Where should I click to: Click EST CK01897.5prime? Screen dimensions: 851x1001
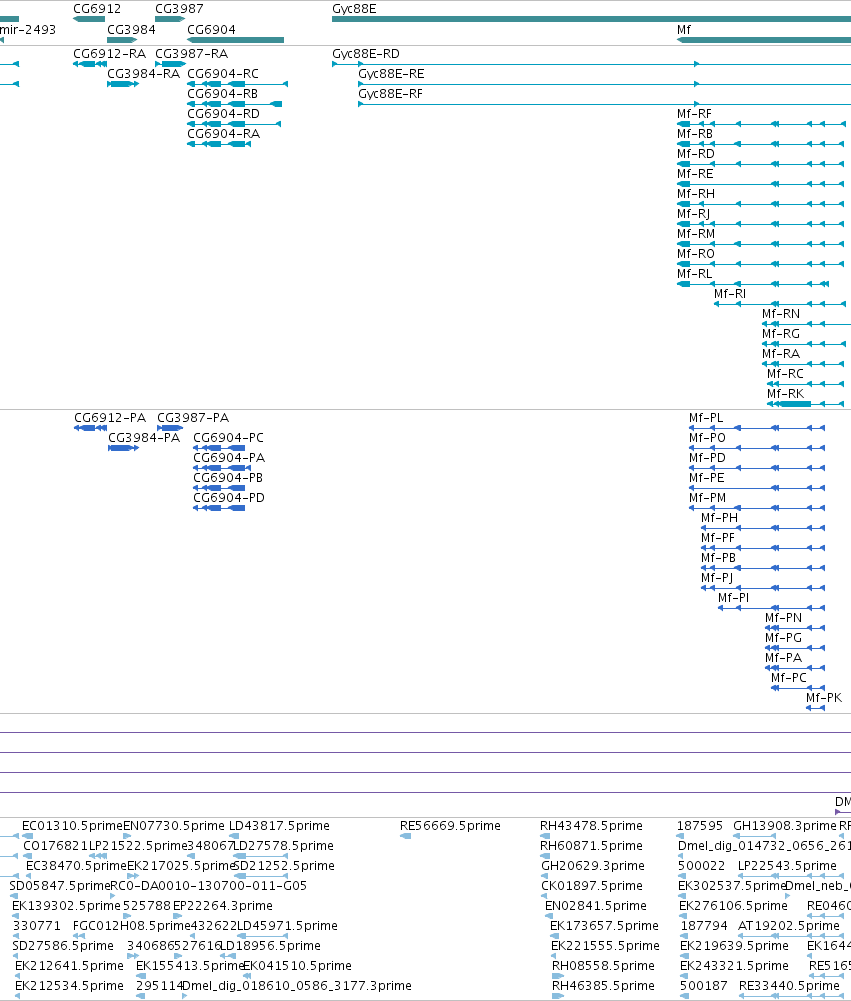click(592, 886)
